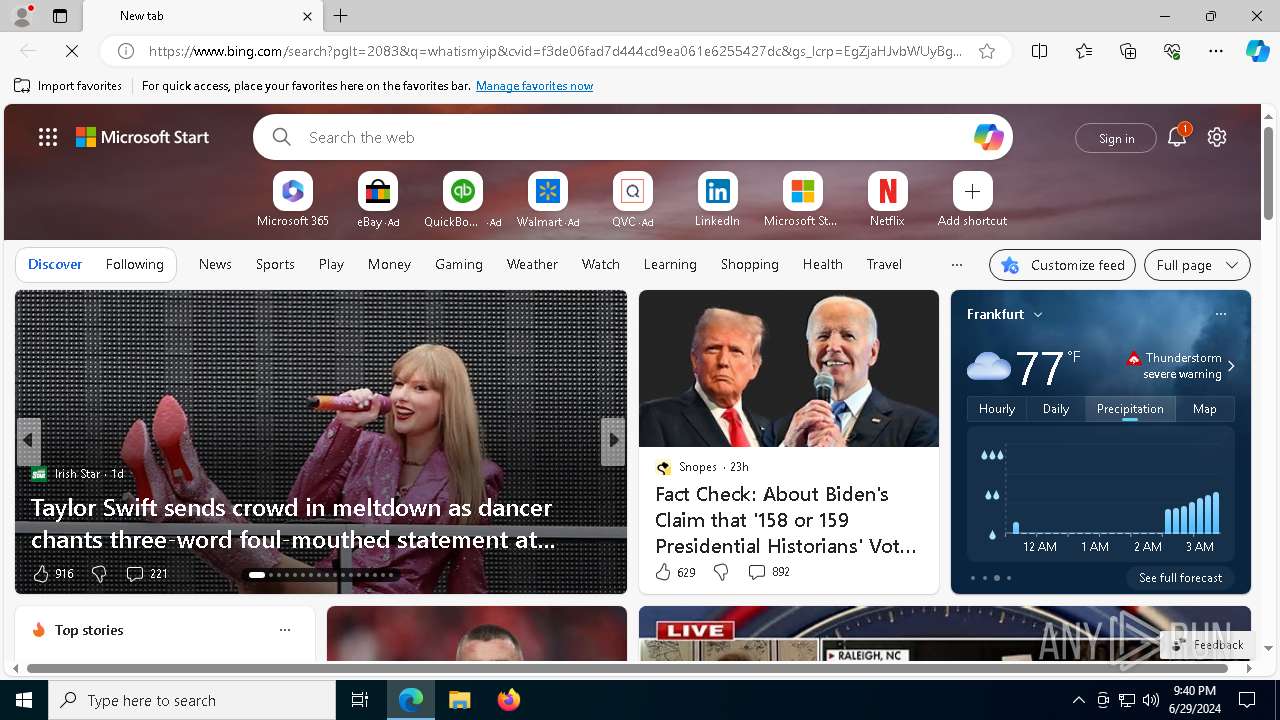This screenshot has width=1280, height=720.
Task: Dislike the Biden fact check article
Action: [x=721, y=572]
